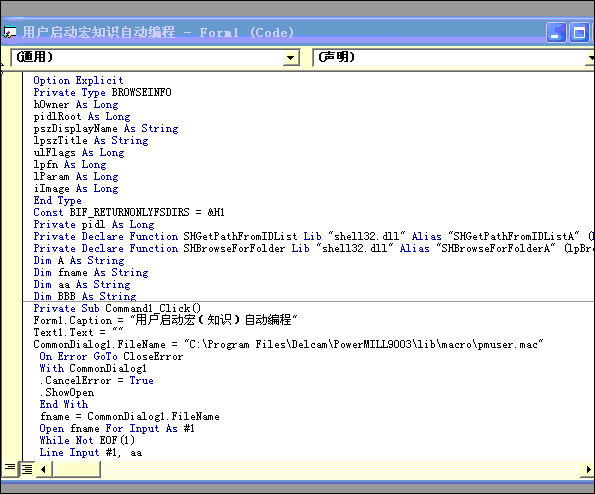Viewport: 595px width, 494px height.
Task: Click the Open fname For Input line
Action: 117,429
